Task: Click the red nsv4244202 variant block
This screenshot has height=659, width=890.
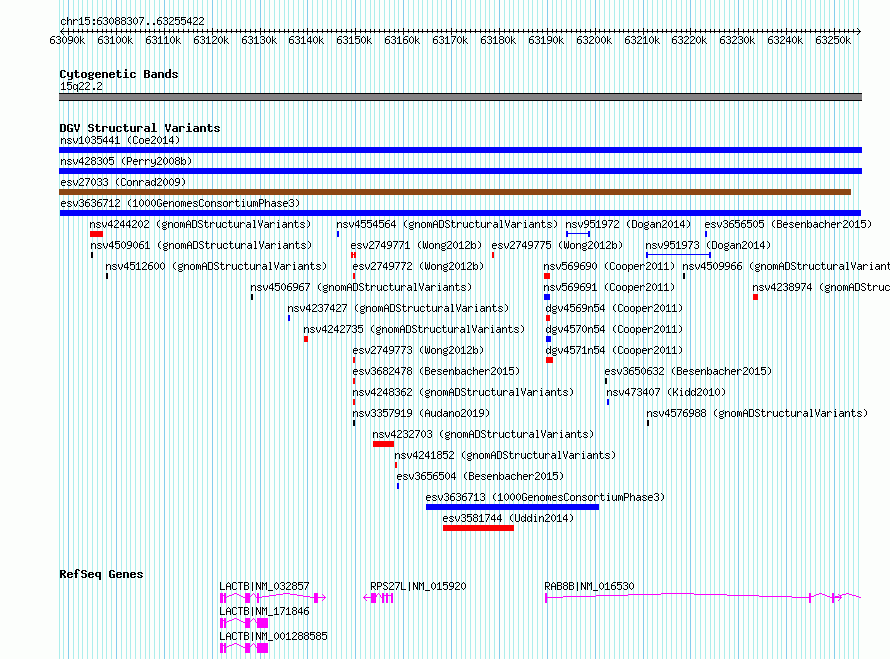Action: click(96, 234)
